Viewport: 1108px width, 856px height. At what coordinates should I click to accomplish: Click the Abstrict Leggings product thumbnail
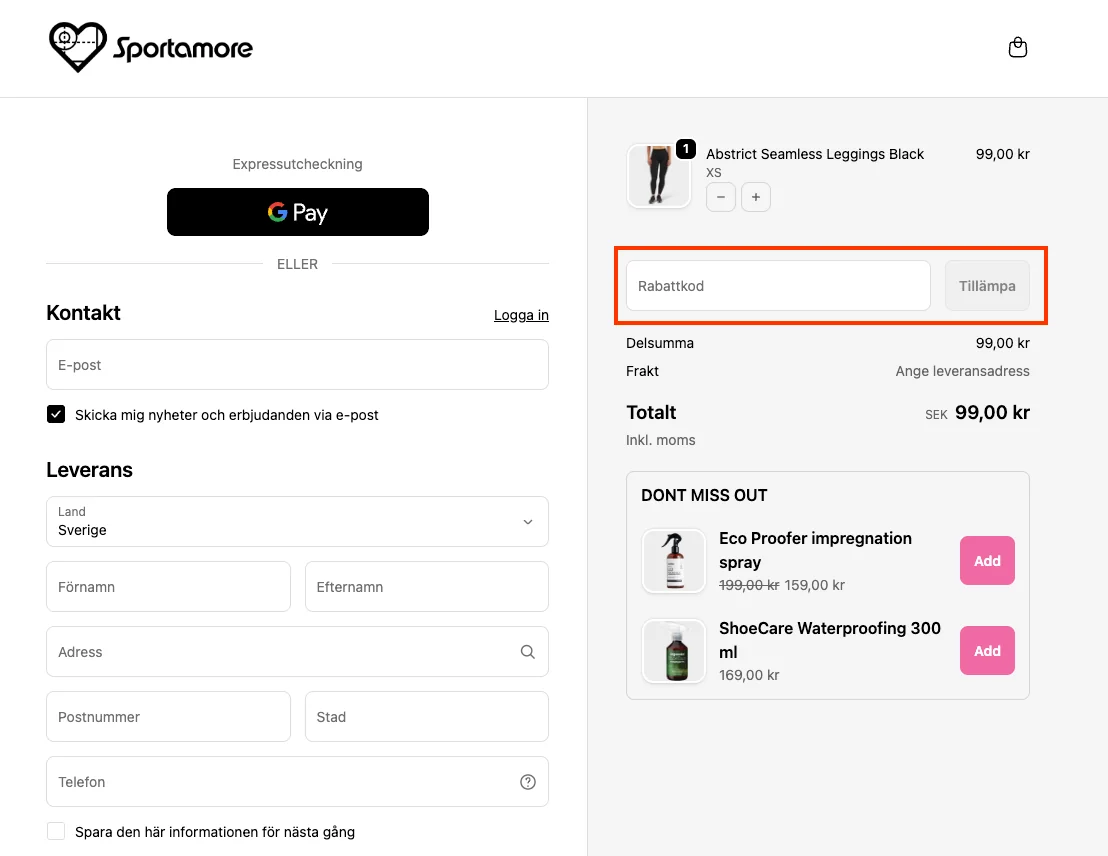pos(658,176)
